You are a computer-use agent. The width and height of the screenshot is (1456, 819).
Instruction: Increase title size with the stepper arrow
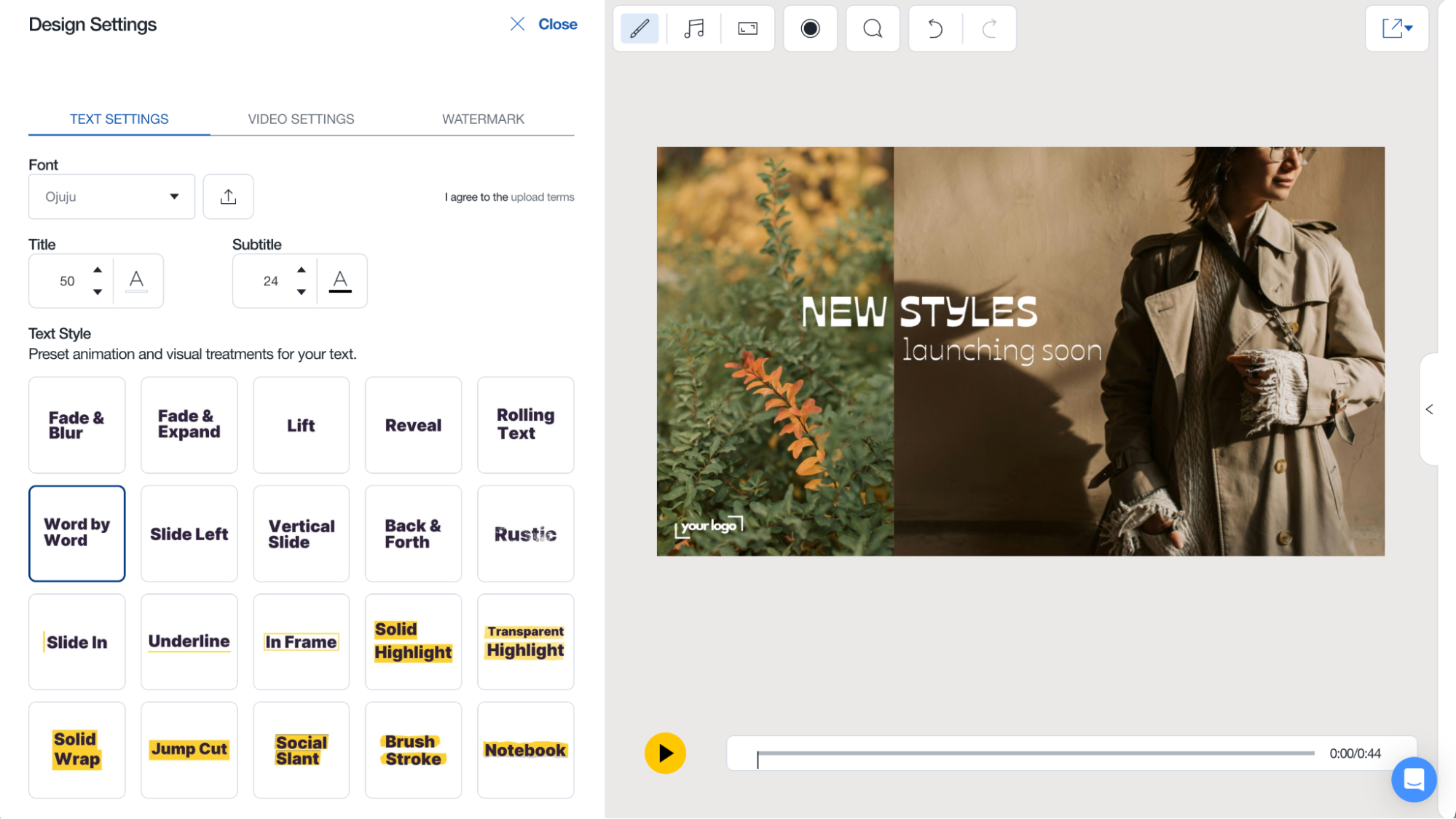tap(98, 269)
